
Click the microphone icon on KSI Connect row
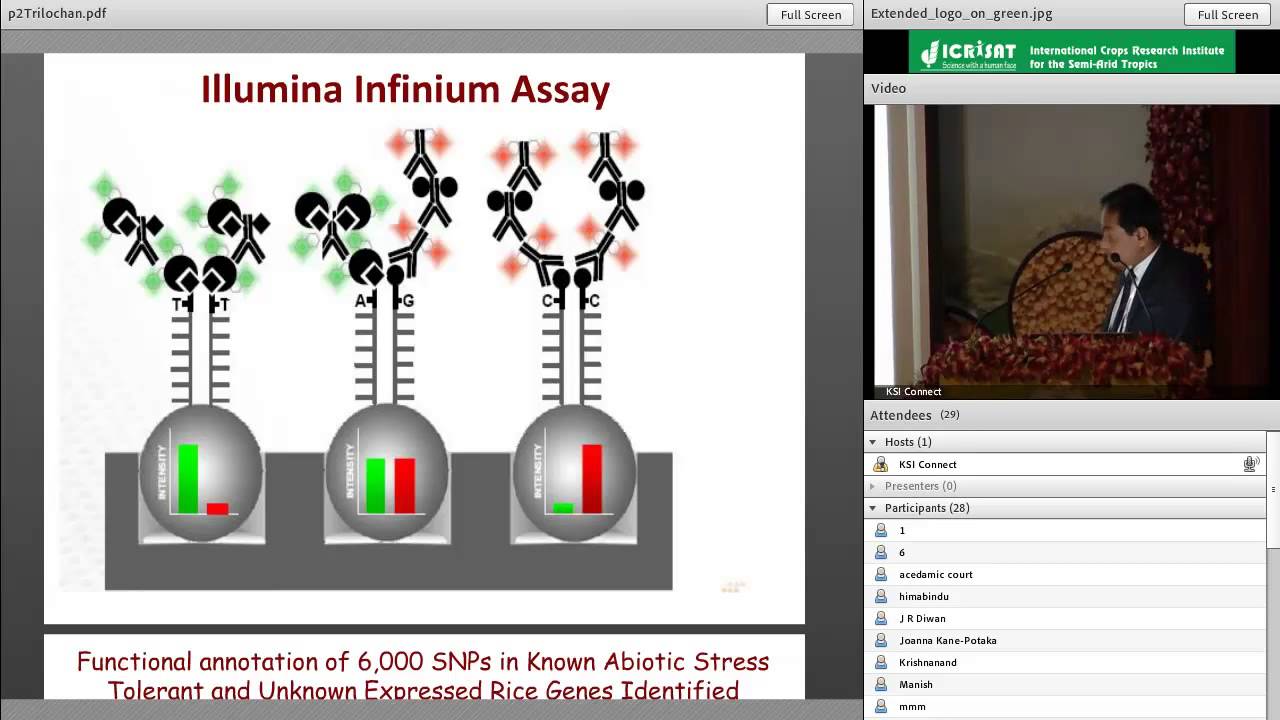tap(1250, 464)
